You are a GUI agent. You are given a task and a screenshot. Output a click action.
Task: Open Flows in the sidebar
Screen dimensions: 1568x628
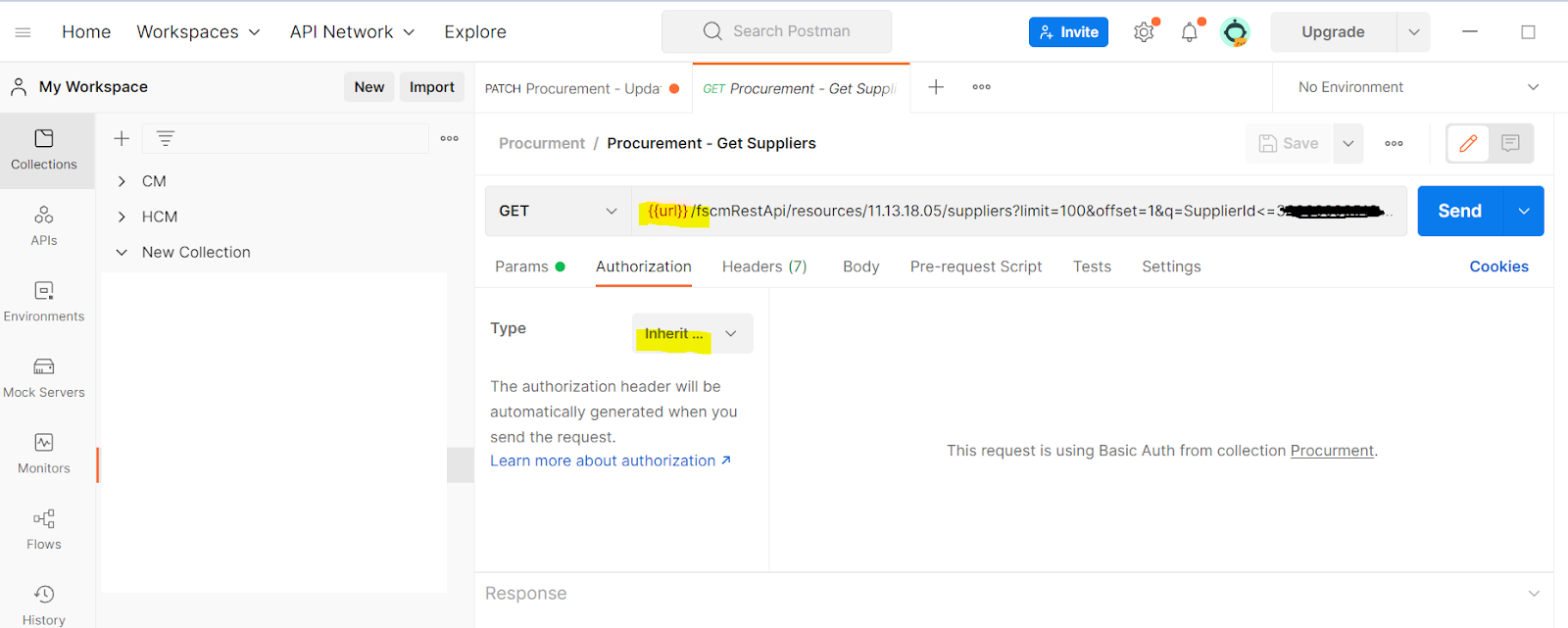(x=44, y=530)
